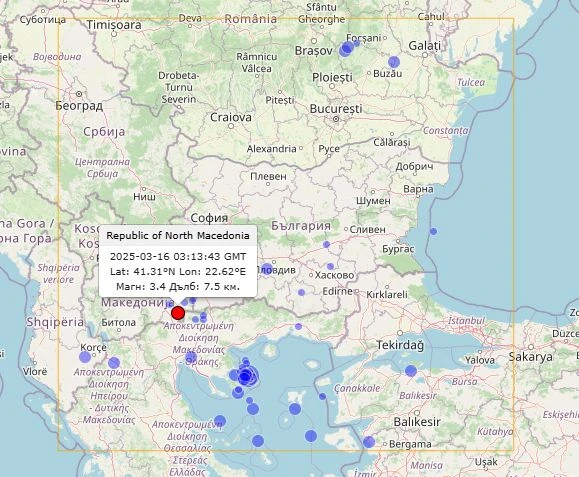Click the Lat 41.31°N Lon 22.62°E line
Screen dimensions: 579x477
click(178, 271)
